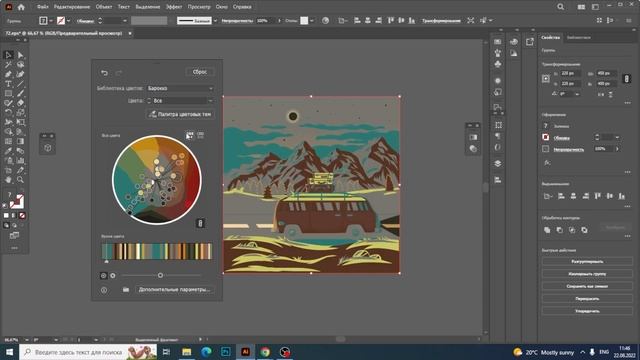Select the Hand tool
The image size is (640, 360).
(8, 180)
